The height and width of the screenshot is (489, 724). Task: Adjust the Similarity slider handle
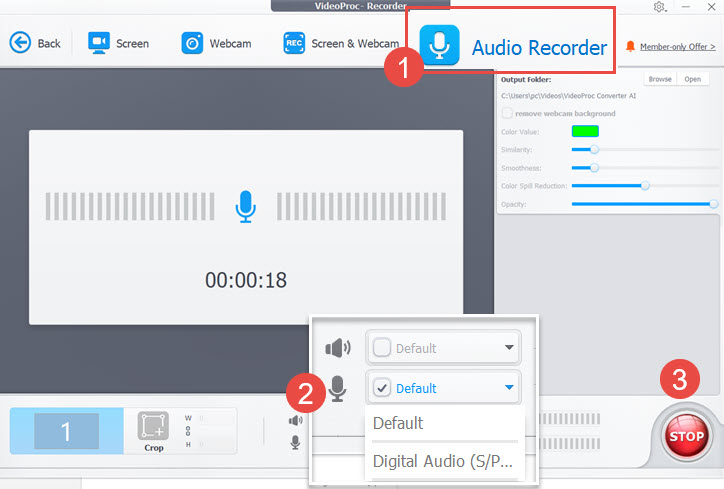click(595, 149)
